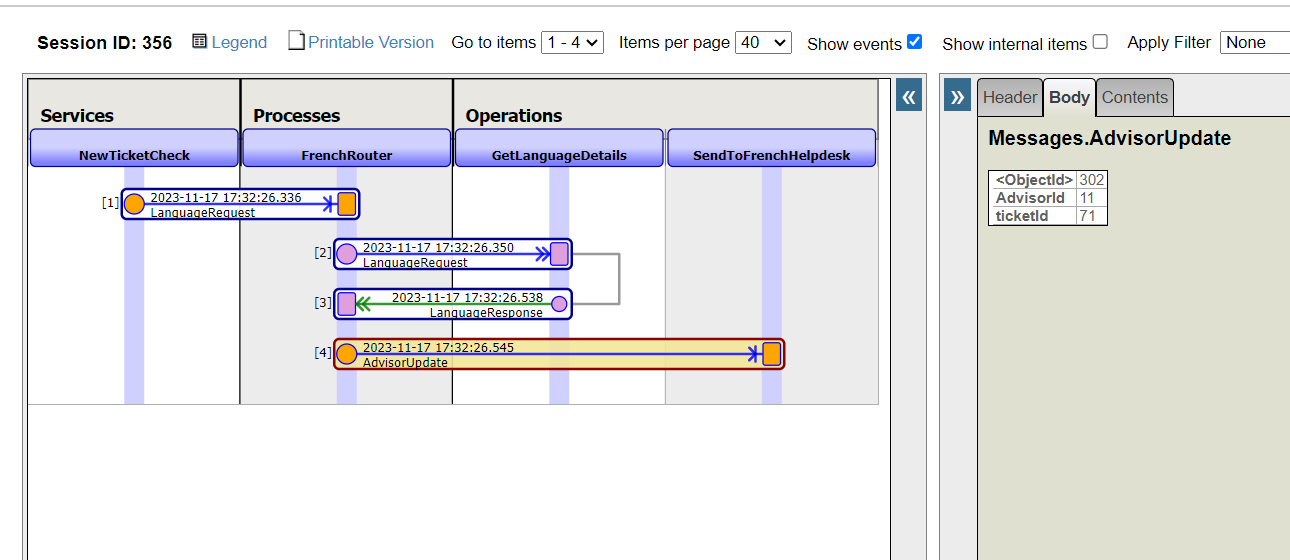Switch to the Contents tab
Screen dimensions: 1290x560
(x=1134, y=97)
